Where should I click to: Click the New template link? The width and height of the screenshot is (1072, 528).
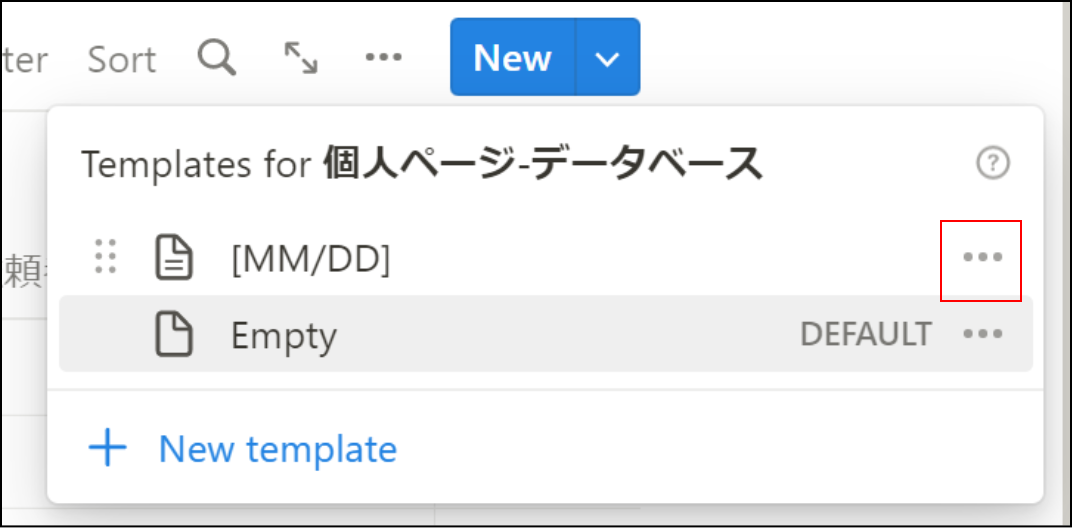(278, 449)
